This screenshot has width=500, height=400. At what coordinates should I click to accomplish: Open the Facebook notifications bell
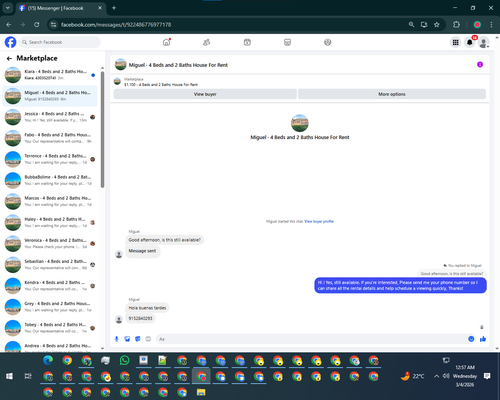[470, 42]
